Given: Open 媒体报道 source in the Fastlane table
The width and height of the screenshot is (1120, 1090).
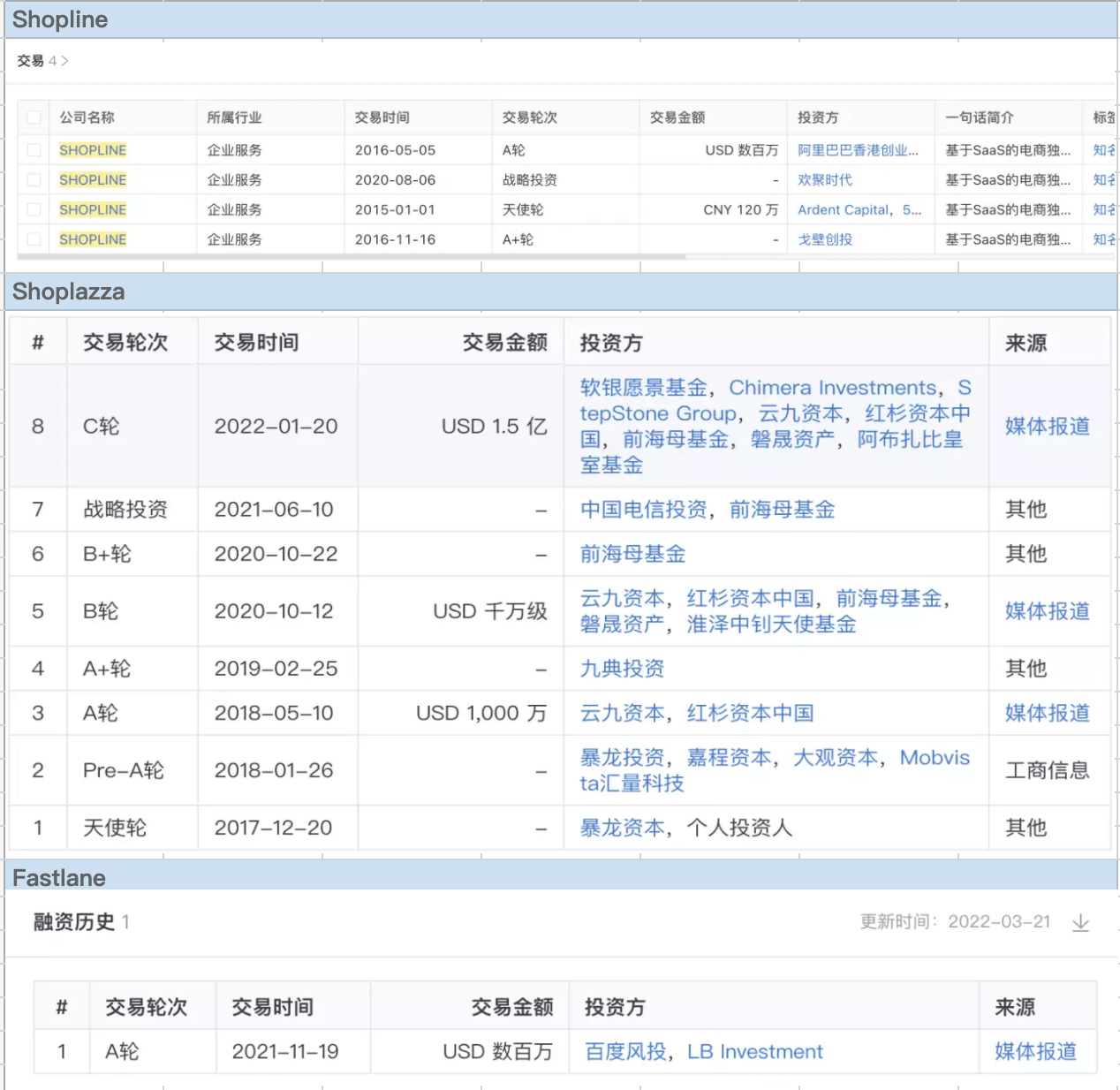Looking at the screenshot, I should click(1036, 1052).
